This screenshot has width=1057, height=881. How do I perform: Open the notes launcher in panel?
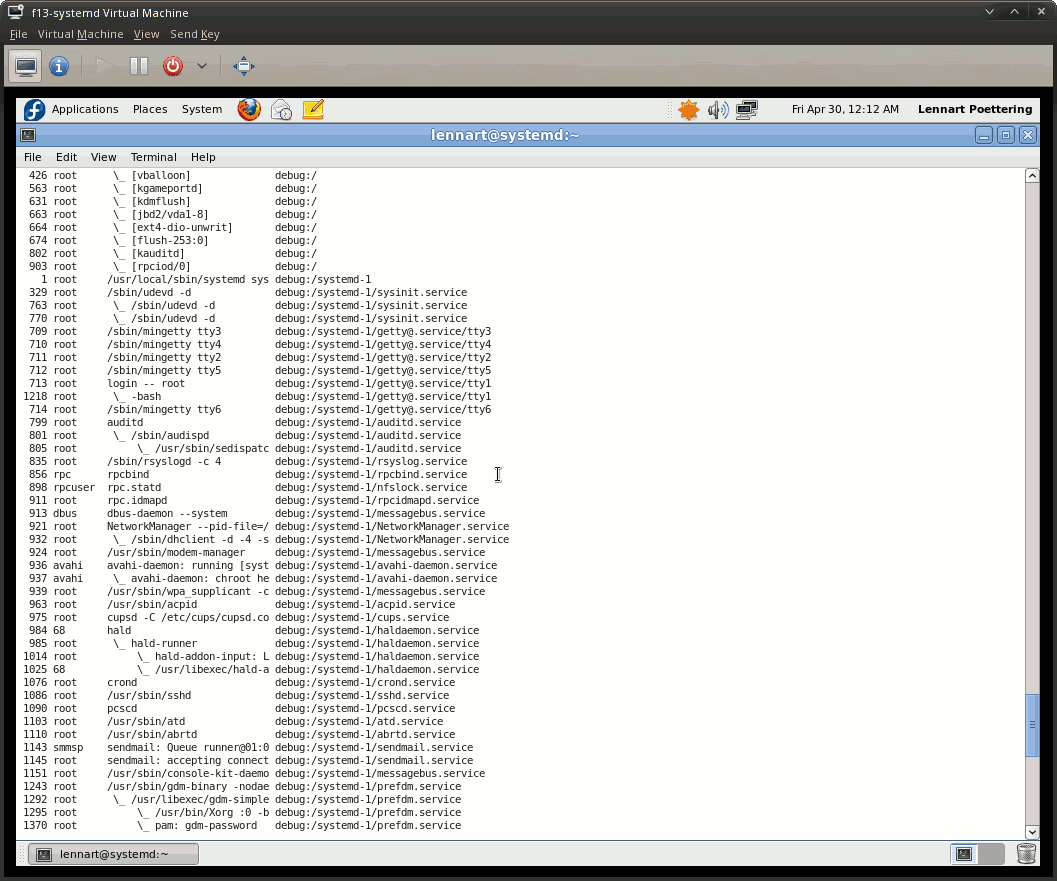(x=312, y=109)
